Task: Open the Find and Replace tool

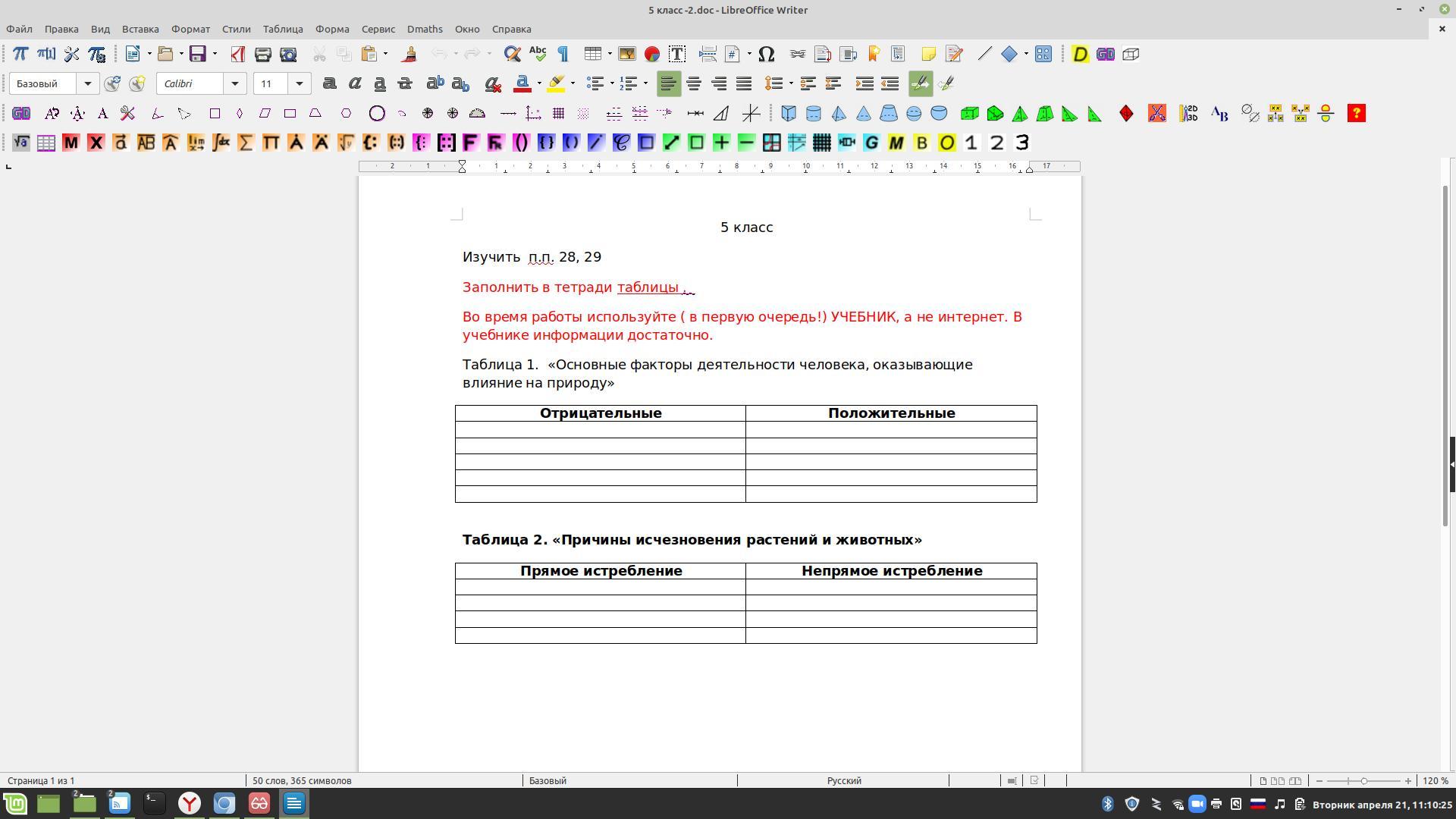Action: pyautogui.click(x=512, y=54)
